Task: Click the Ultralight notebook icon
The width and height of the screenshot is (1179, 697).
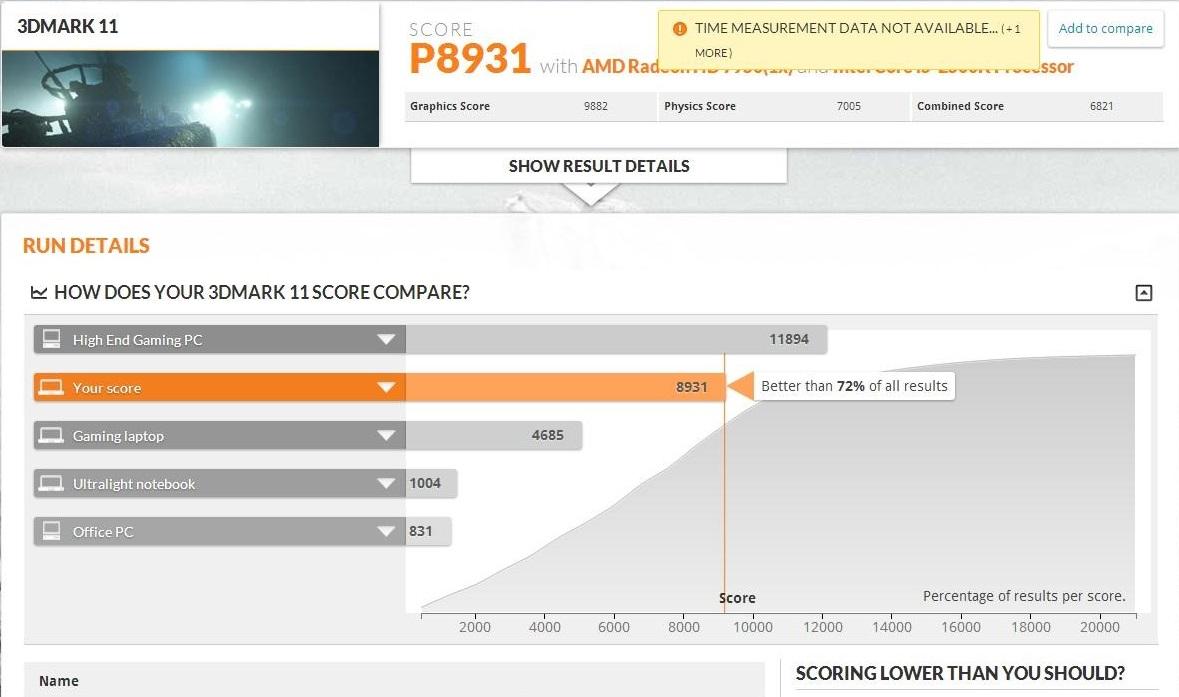Action: (x=51, y=483)
